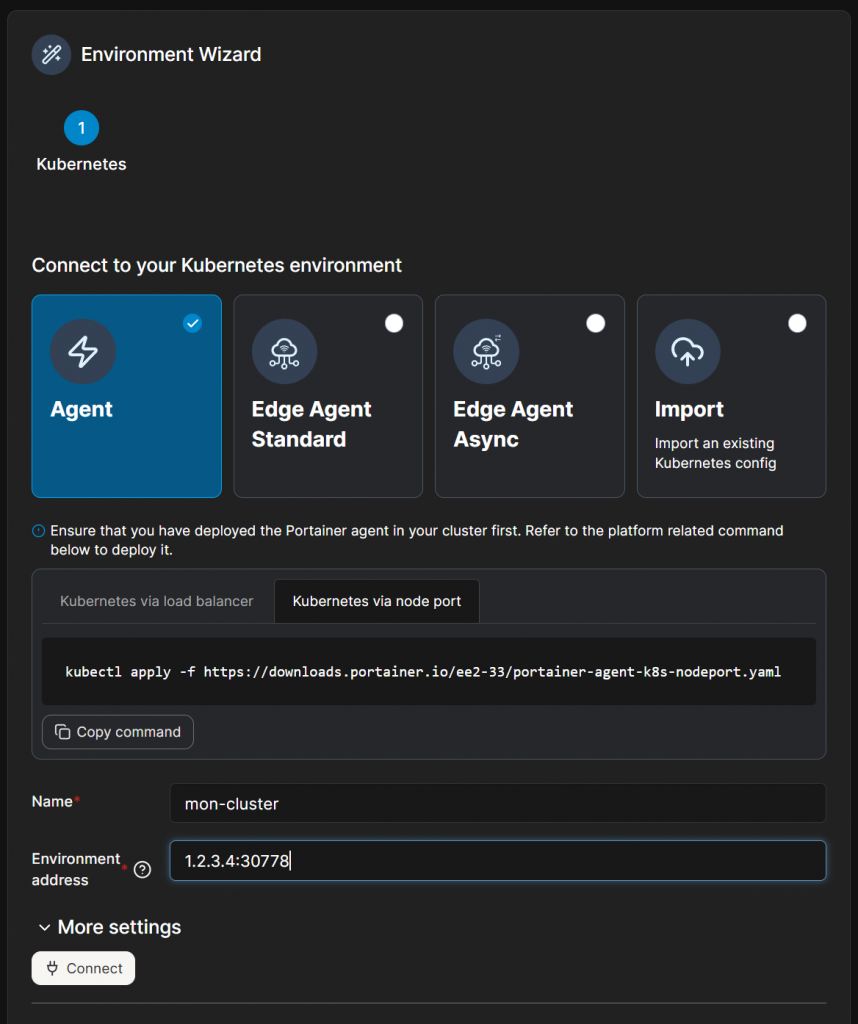The width and height of the screenshot is (858, 1024).
Task: Click the Environment address help question icon
Action: pos(142,870)
